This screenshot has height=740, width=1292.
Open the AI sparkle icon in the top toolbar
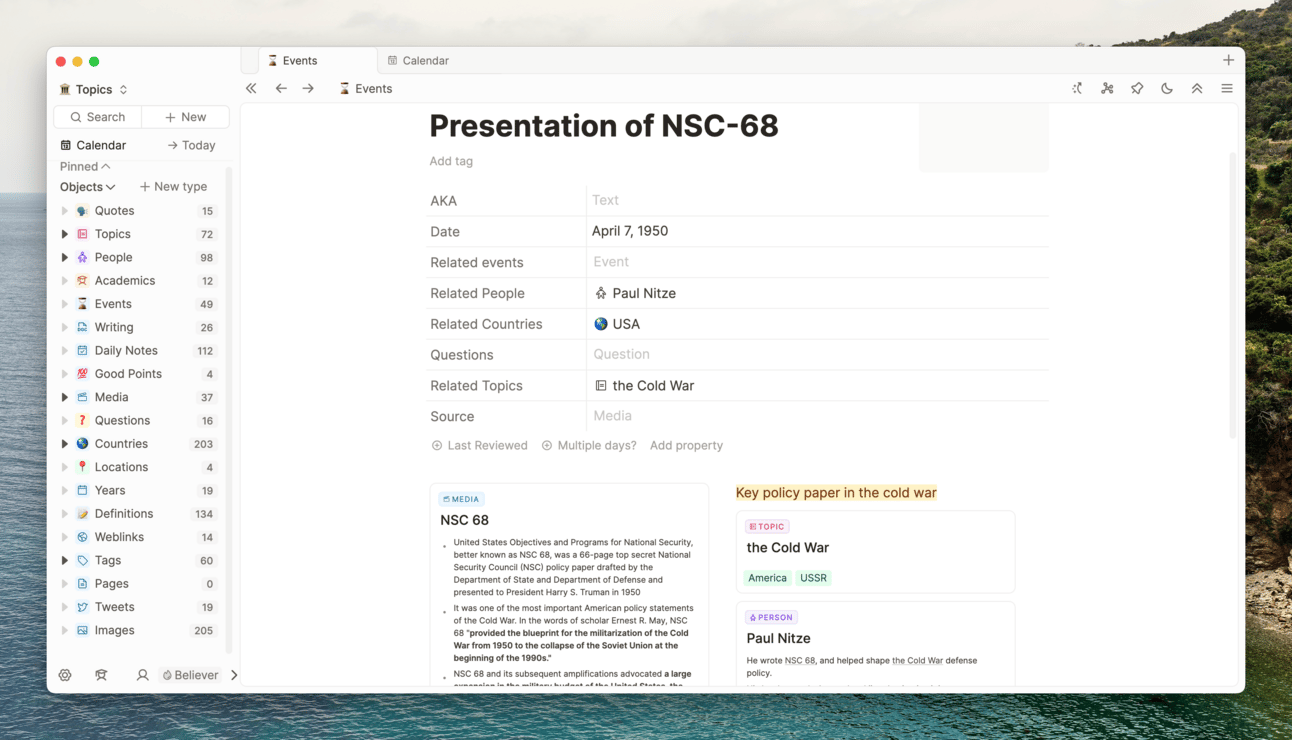click(x=1077, y=89)
